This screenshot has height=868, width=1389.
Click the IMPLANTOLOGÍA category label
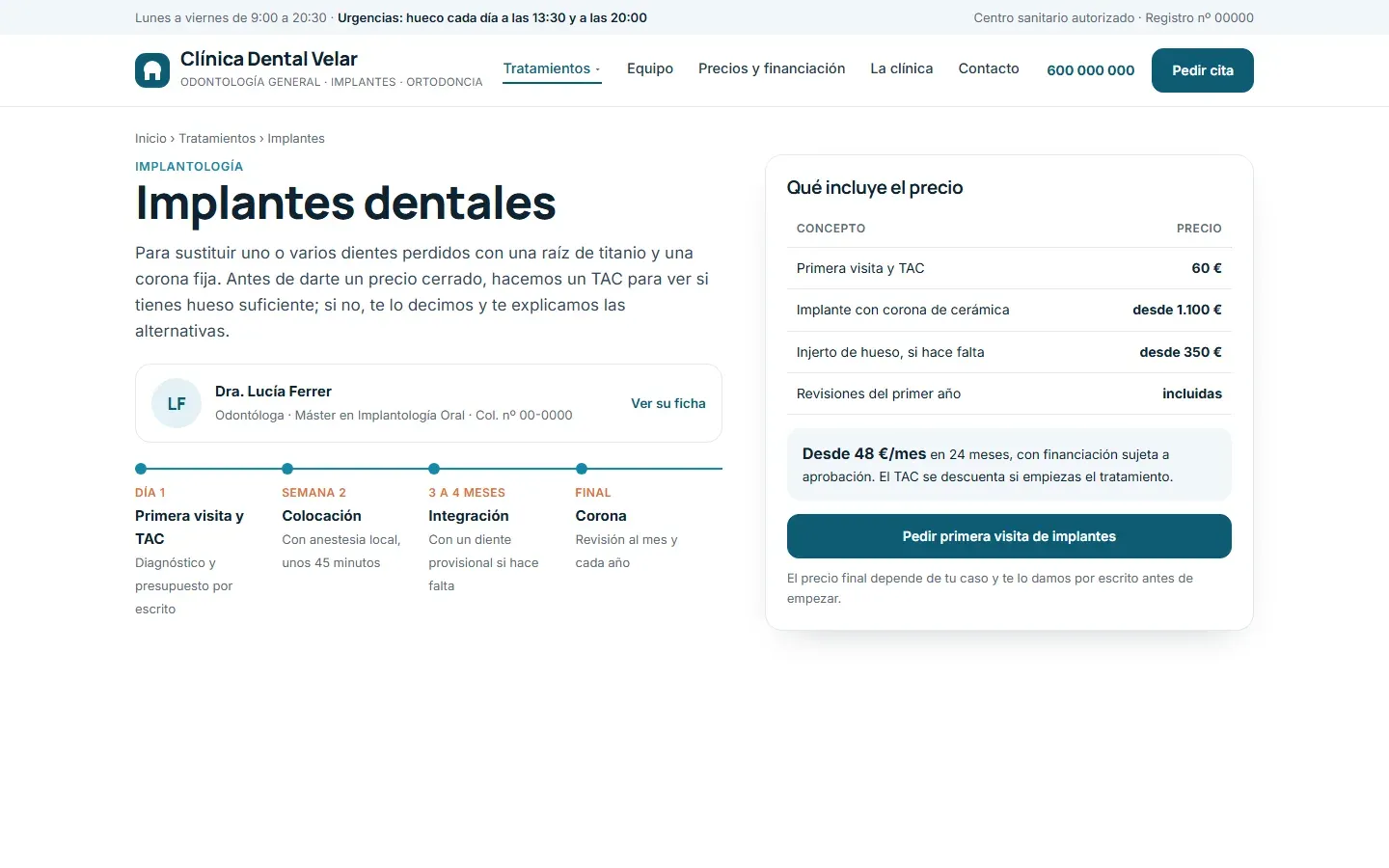(189, 167)
